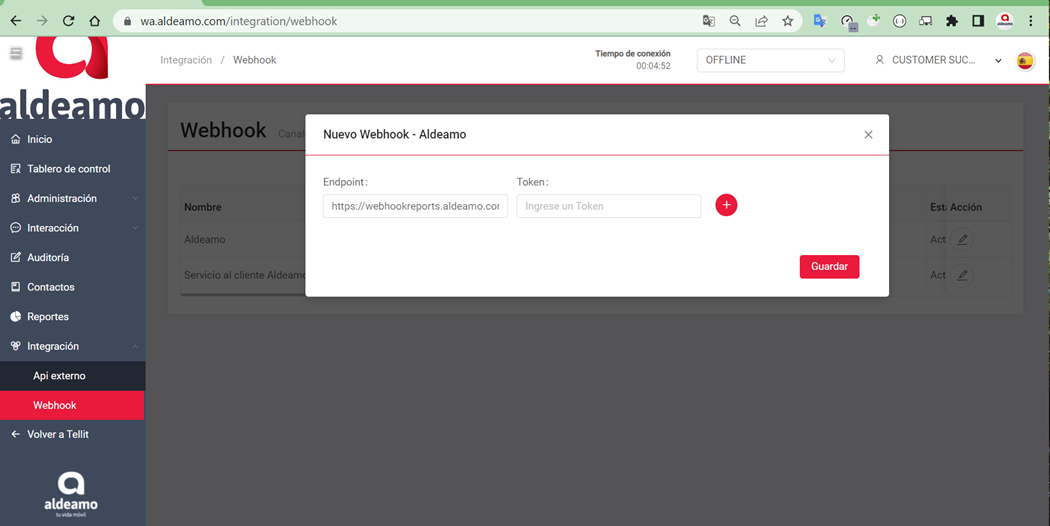Click the address bar URL wa.aldeamo.com
Viewport: 1050px width, 526px height.
(x=238, y=21)
